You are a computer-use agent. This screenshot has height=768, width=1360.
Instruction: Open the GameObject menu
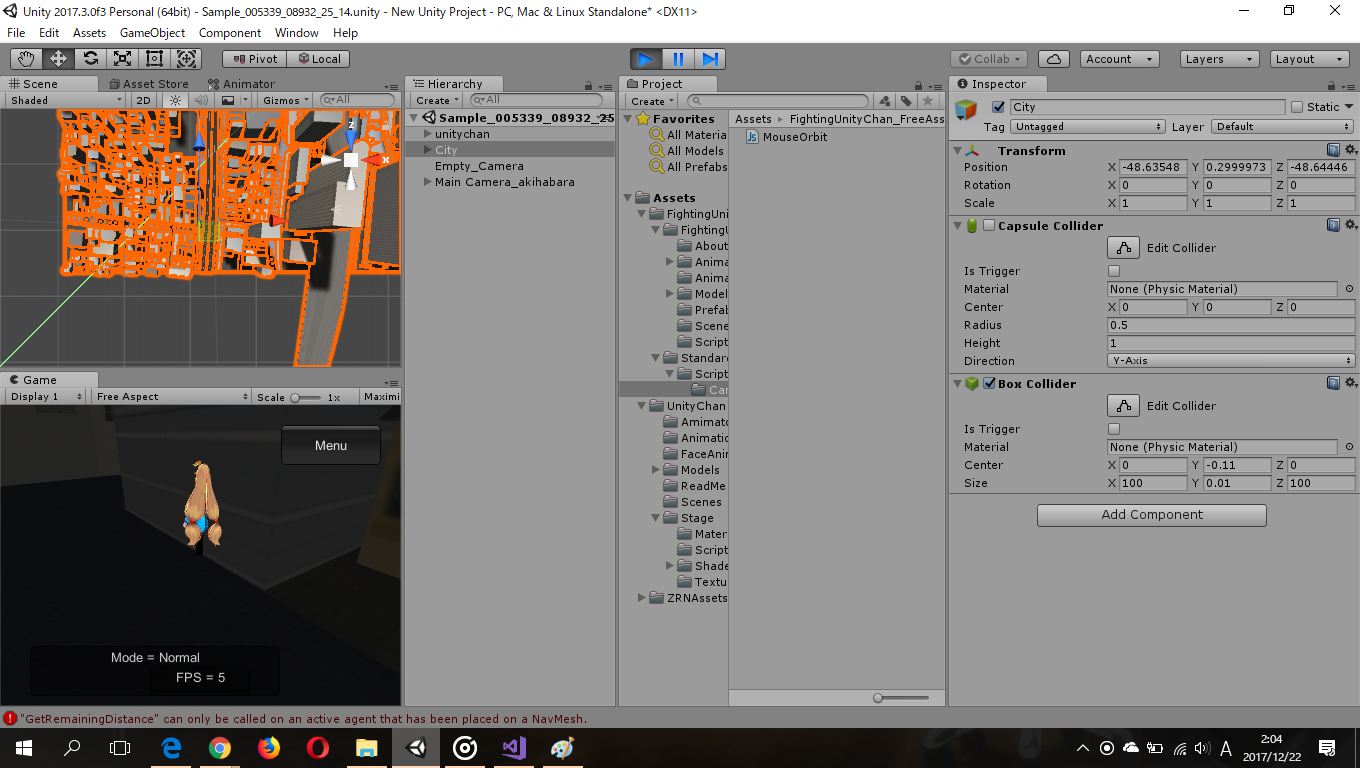click(152, 33)
